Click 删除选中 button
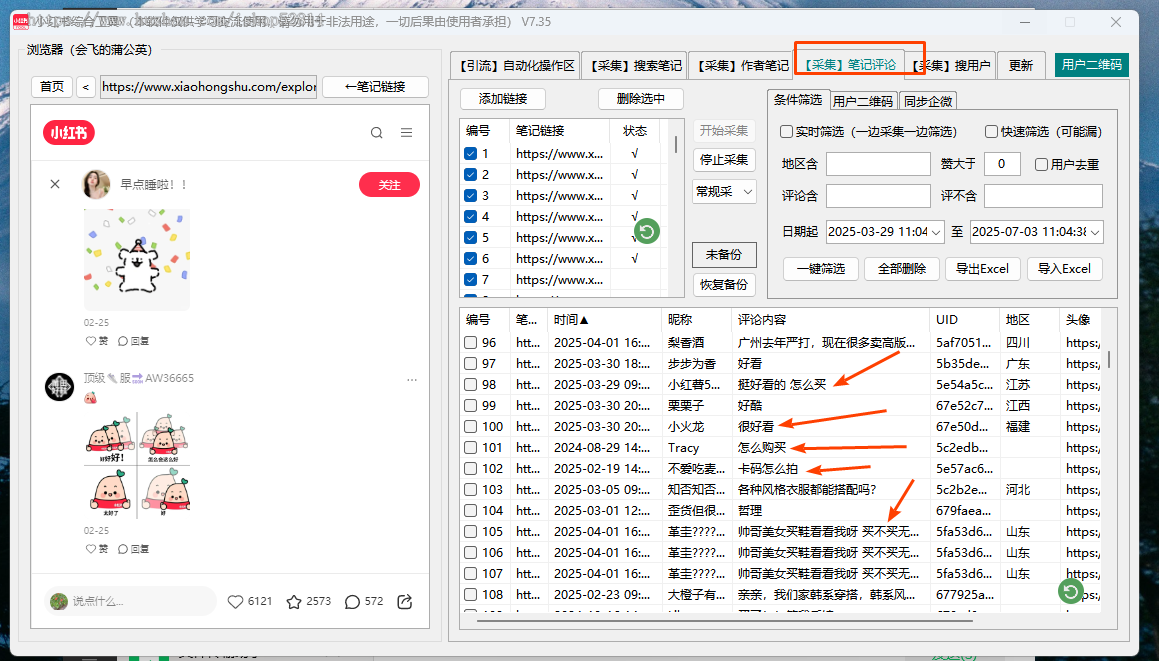The height and width of the screenshot is (661, 1159). click(x=640, y=98)
